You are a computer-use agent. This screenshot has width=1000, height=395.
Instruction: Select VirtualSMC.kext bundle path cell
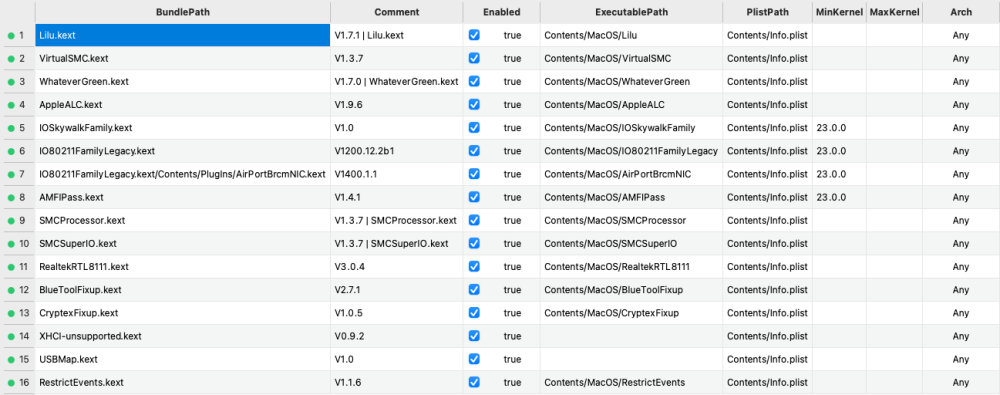[x=182, y=58]
